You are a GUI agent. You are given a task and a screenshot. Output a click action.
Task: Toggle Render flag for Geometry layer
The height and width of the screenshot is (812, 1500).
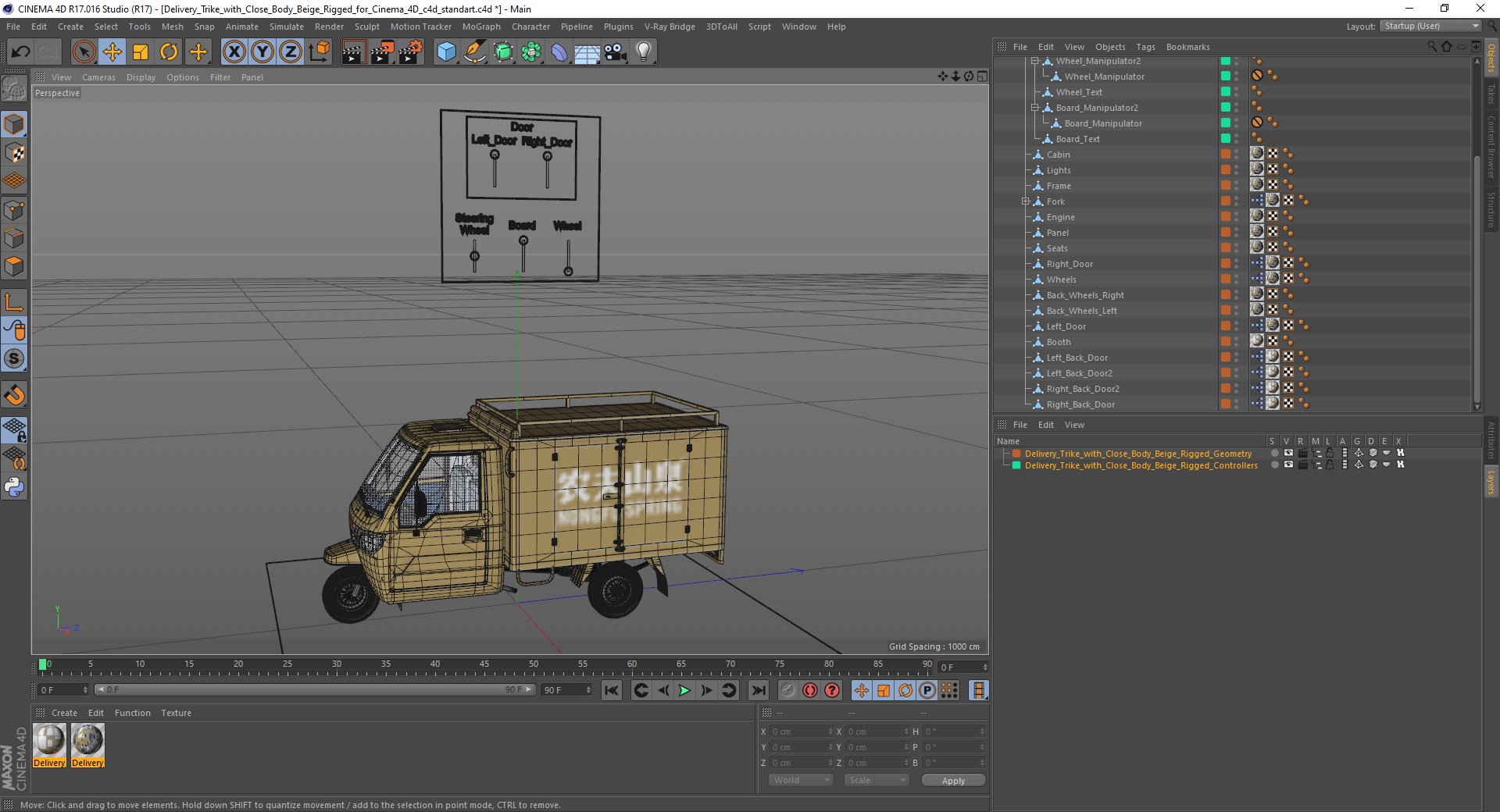(1302, 453)
